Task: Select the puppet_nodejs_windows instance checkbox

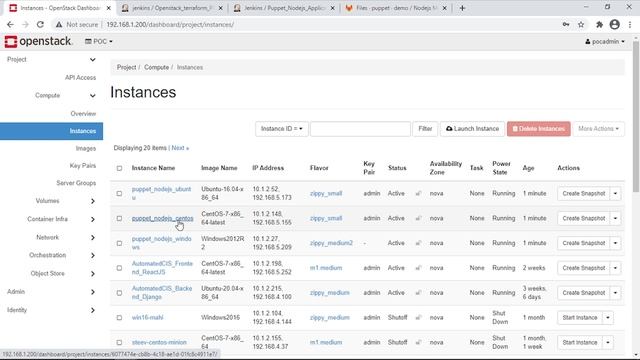Action: pyautogui.click(x=119, y=243)
